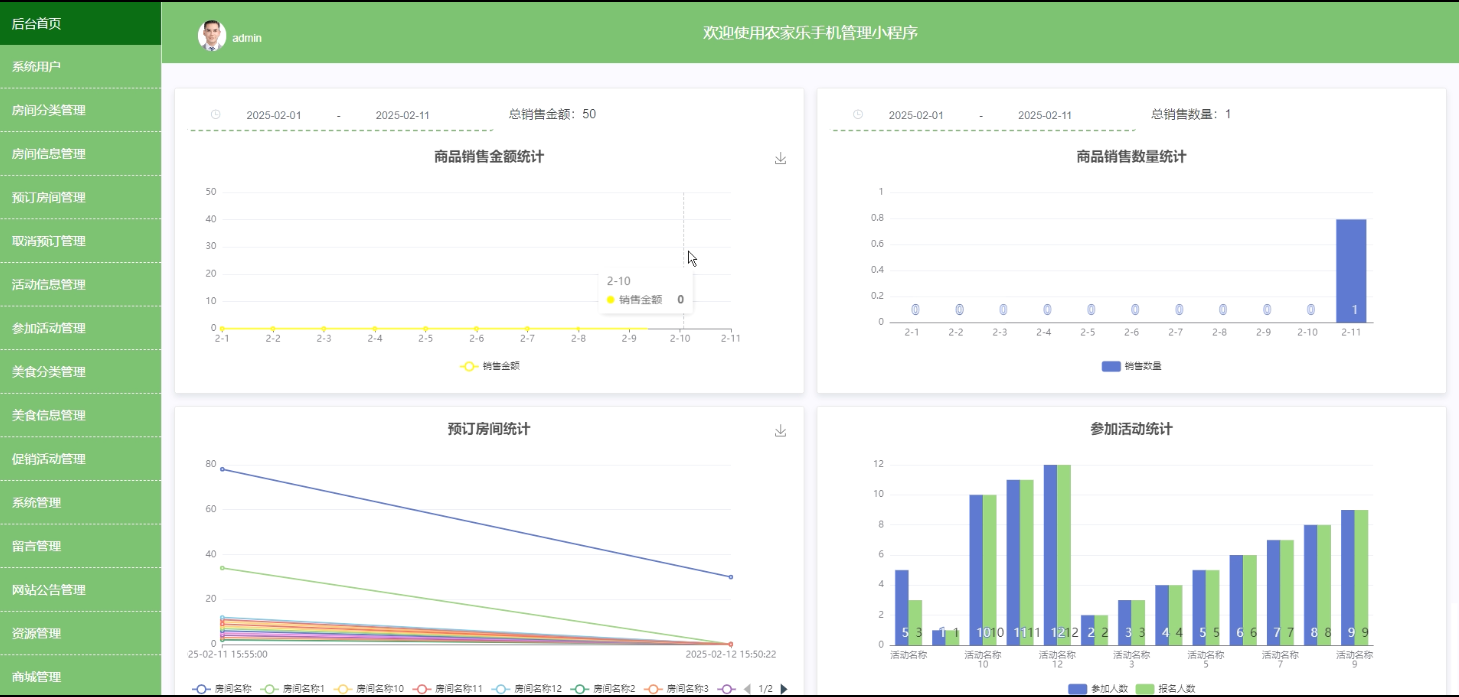The image size is (1459, 697).
Task: Click the 欢迎使用农家乐手机管理小程序 header text
Action: click(810, 33)
